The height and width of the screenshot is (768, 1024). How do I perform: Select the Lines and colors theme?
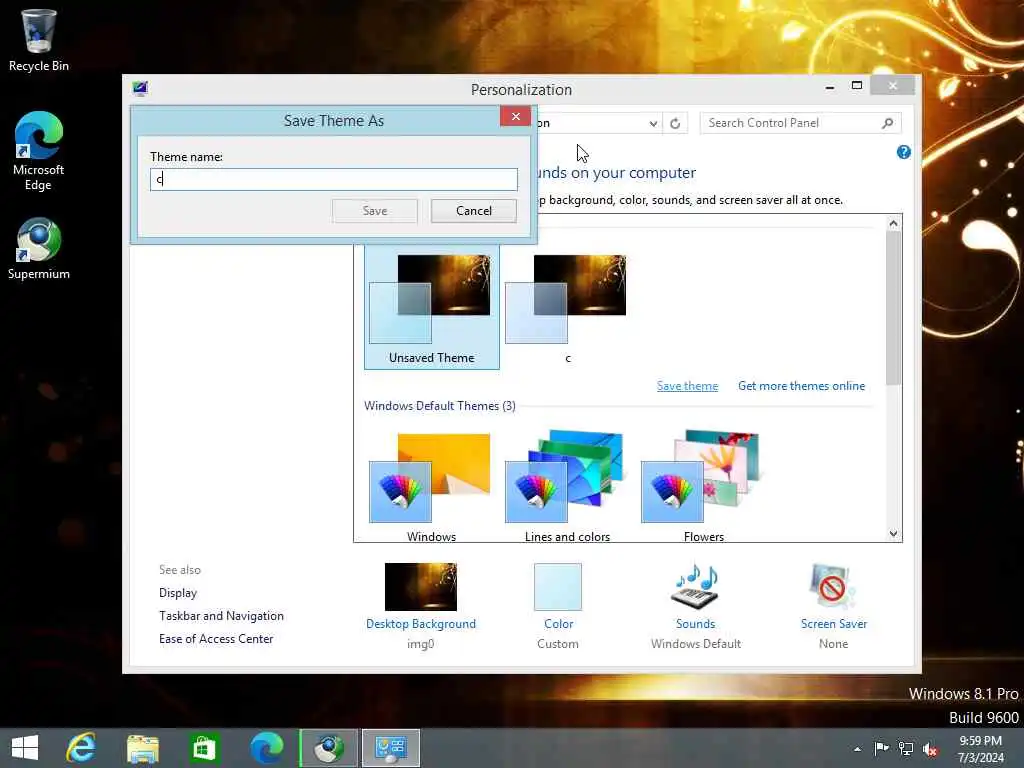coord(567,487)
